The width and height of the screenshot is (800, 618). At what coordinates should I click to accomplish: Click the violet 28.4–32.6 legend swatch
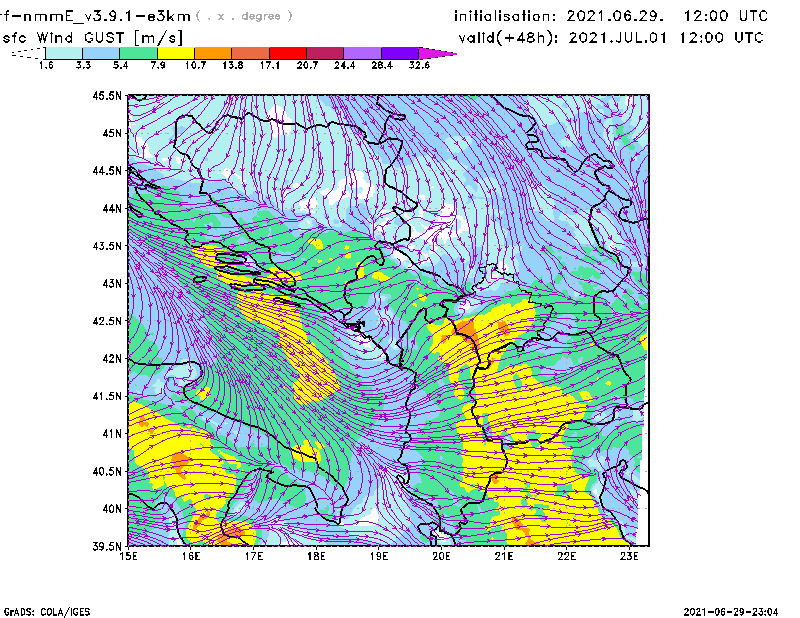click(x=399, y=53)
